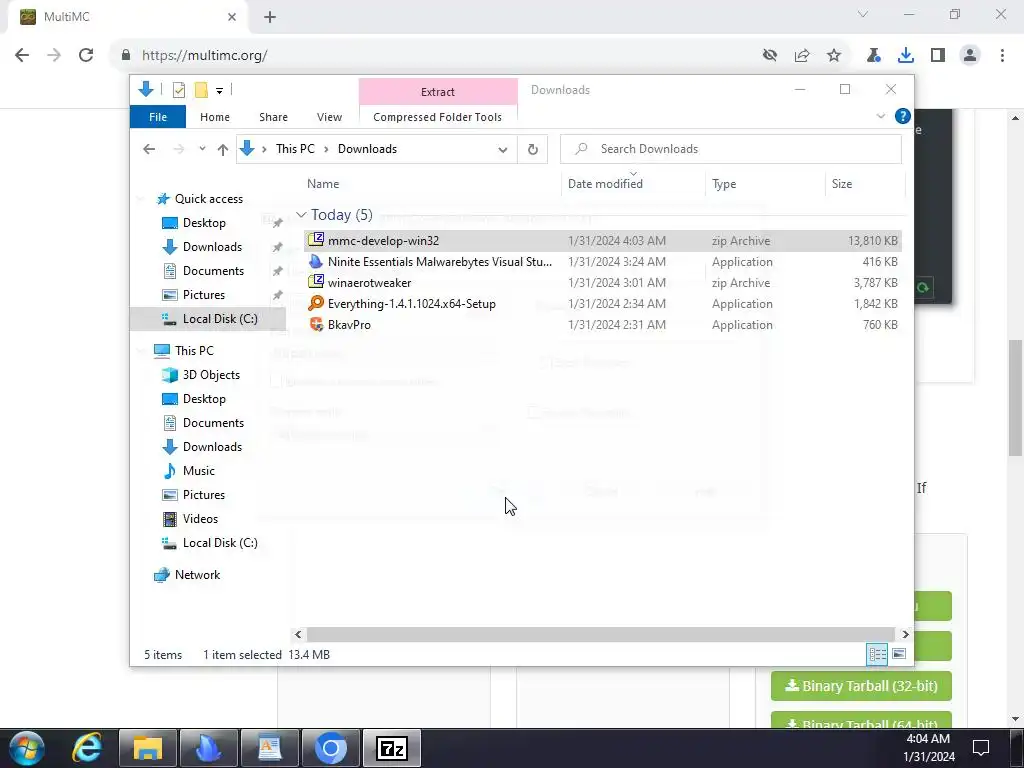Select the Everything-1.4.1.1024.x64-Setup installer icon
1024x768 pixels.
[x=316, y=303]
